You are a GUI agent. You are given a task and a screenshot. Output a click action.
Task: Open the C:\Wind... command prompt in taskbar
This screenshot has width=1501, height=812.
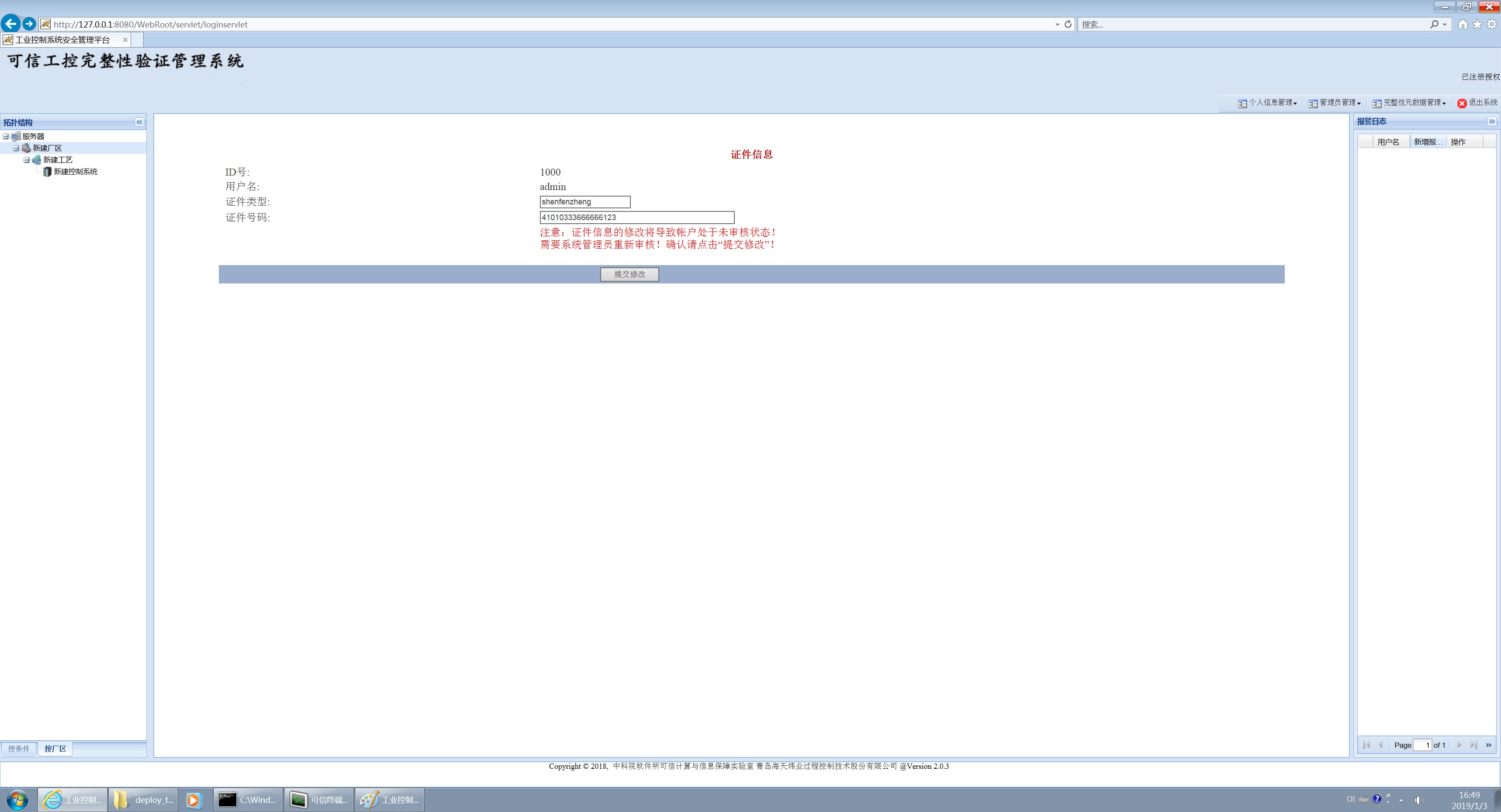248,799
